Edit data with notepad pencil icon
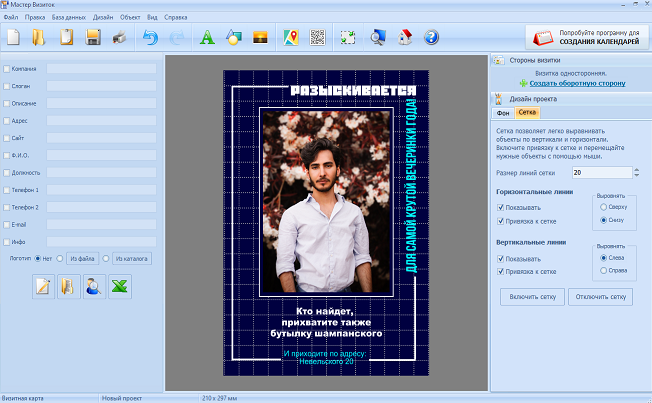This screenshot has height=403, width=652. [43, 287]
